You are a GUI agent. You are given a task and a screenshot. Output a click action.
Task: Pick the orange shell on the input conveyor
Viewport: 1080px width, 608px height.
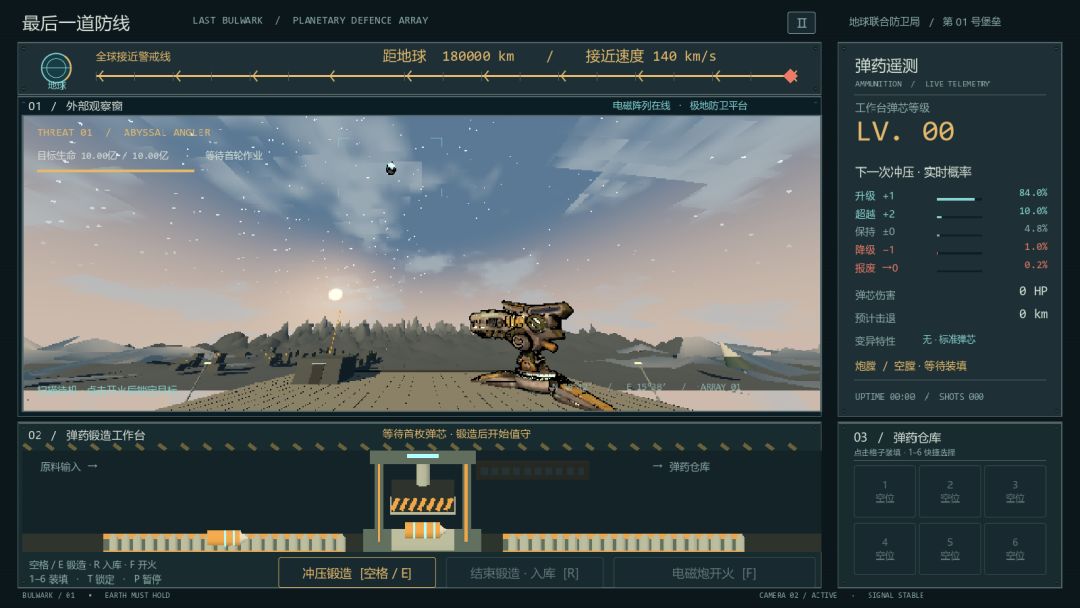[225, 537]
